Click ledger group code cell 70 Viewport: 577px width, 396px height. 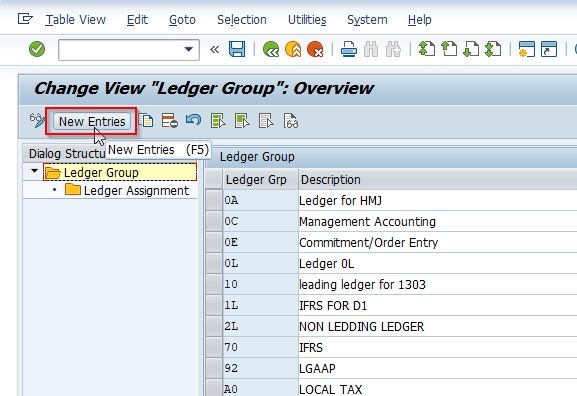(x=261, y=347)
